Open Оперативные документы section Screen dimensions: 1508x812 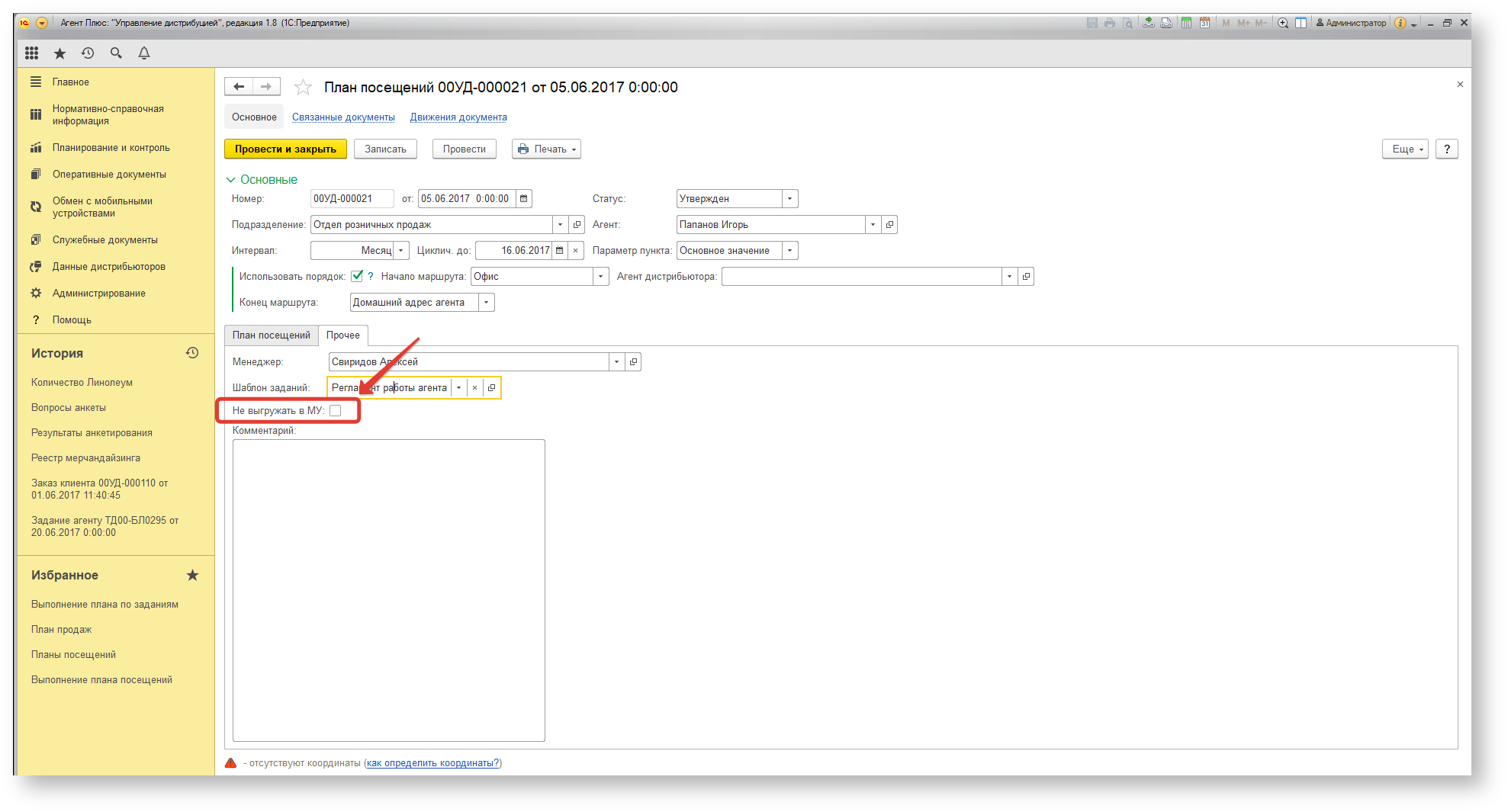pos(109,175)
